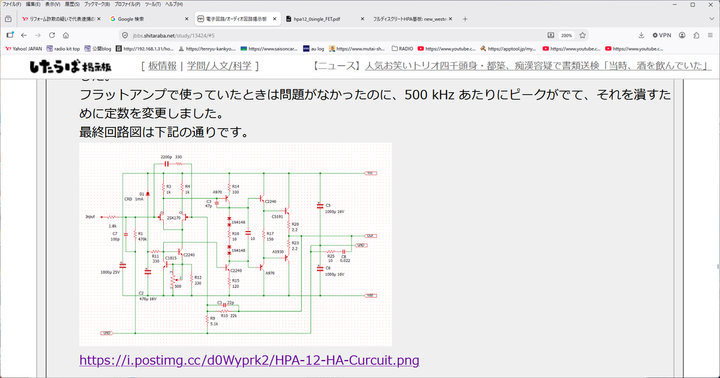Close the リフォーム詐欺 Yahoo news tab

(x=99, y=19)
